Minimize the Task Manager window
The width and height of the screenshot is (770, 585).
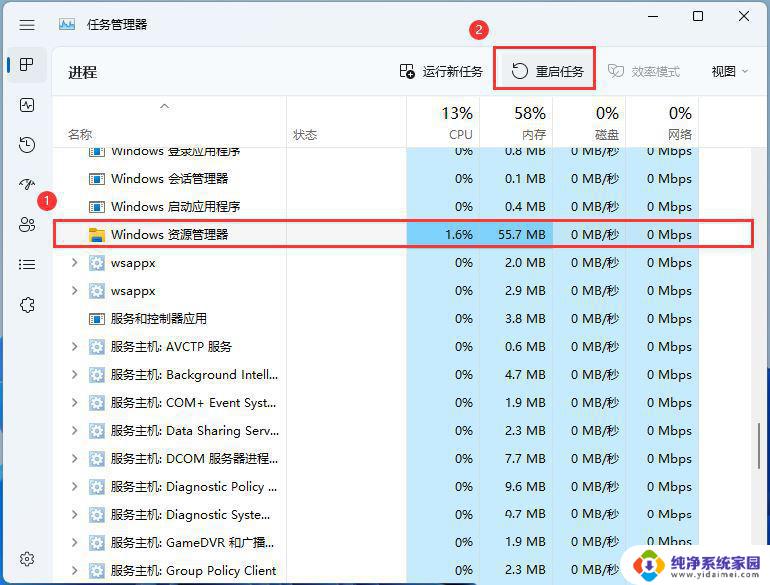[653, 17]
